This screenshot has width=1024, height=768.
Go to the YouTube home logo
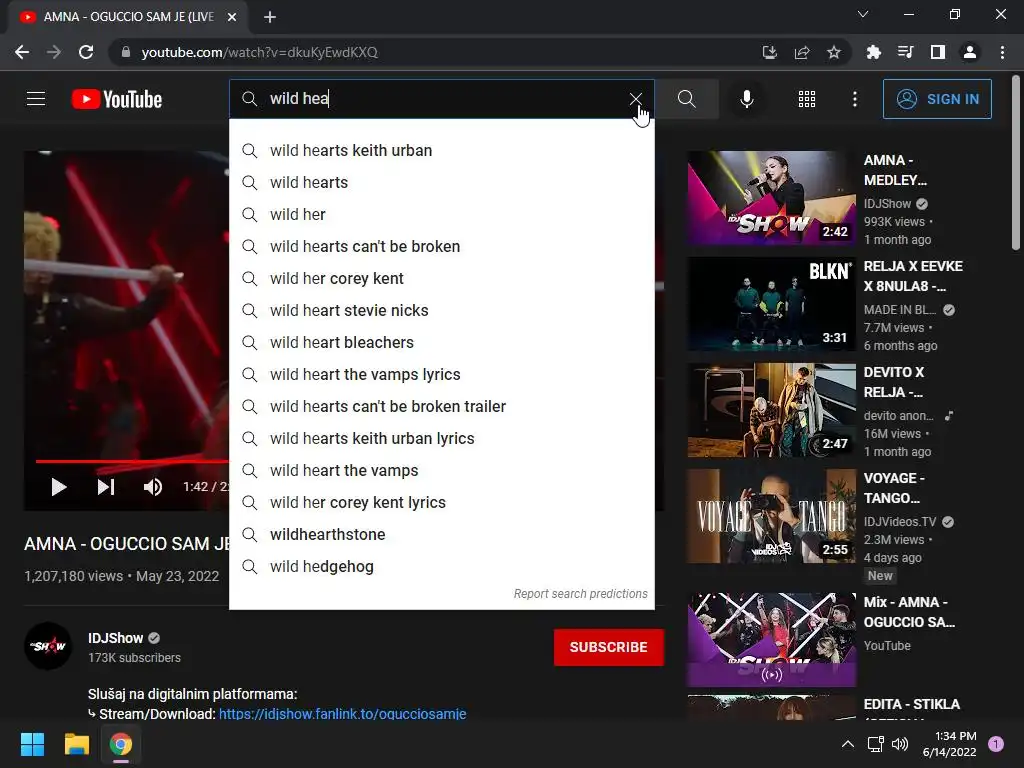coord(117,99)
